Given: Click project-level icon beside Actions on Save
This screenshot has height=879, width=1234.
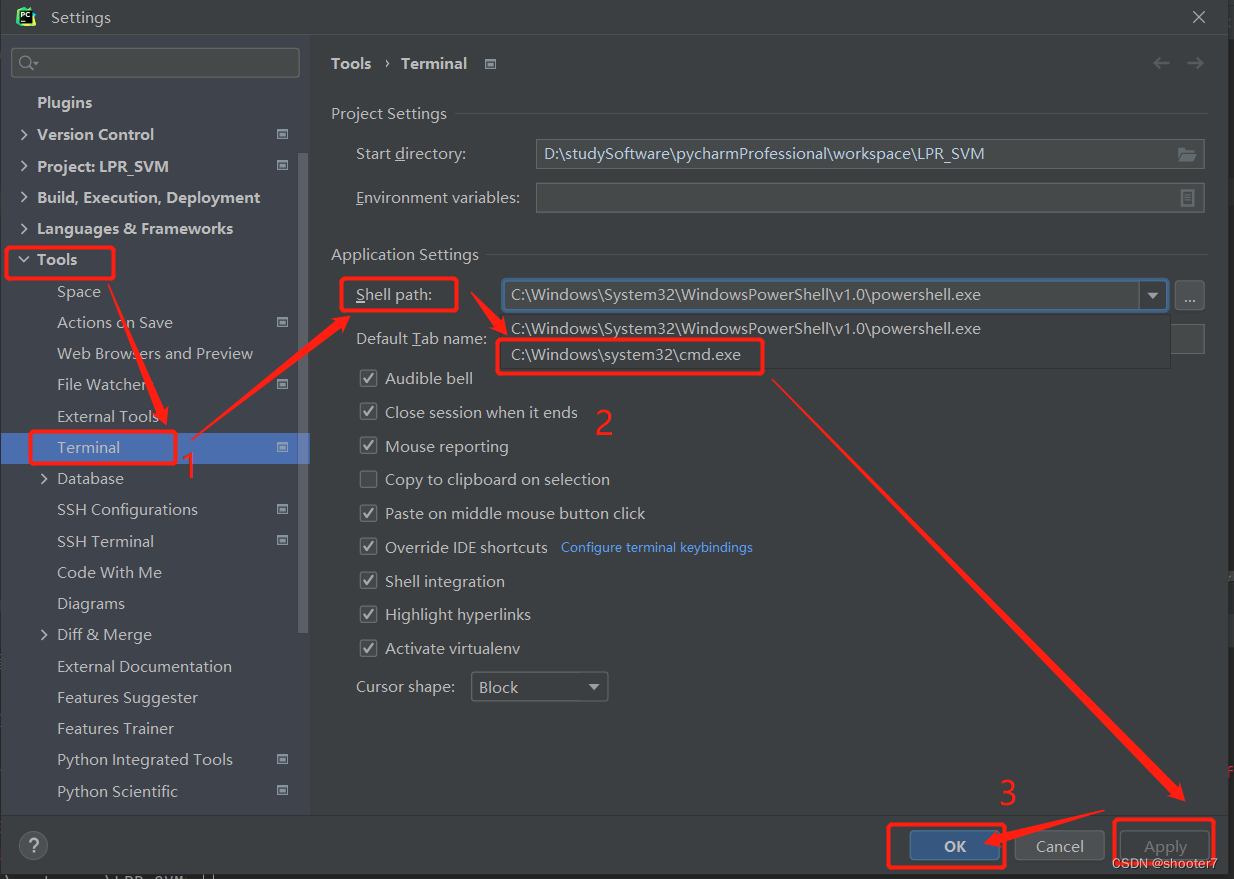Looking at the screenshot, I should pos(283,323).
